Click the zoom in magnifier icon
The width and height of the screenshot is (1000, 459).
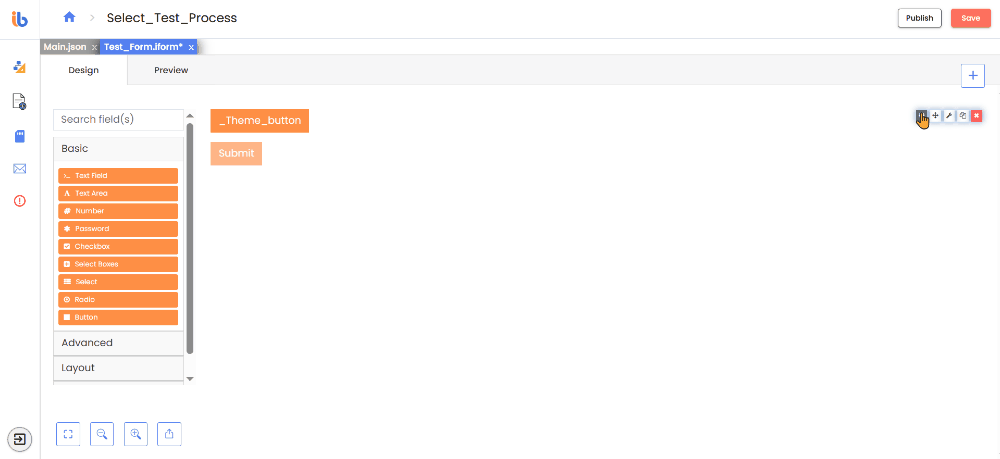click(x=136, y=434)
